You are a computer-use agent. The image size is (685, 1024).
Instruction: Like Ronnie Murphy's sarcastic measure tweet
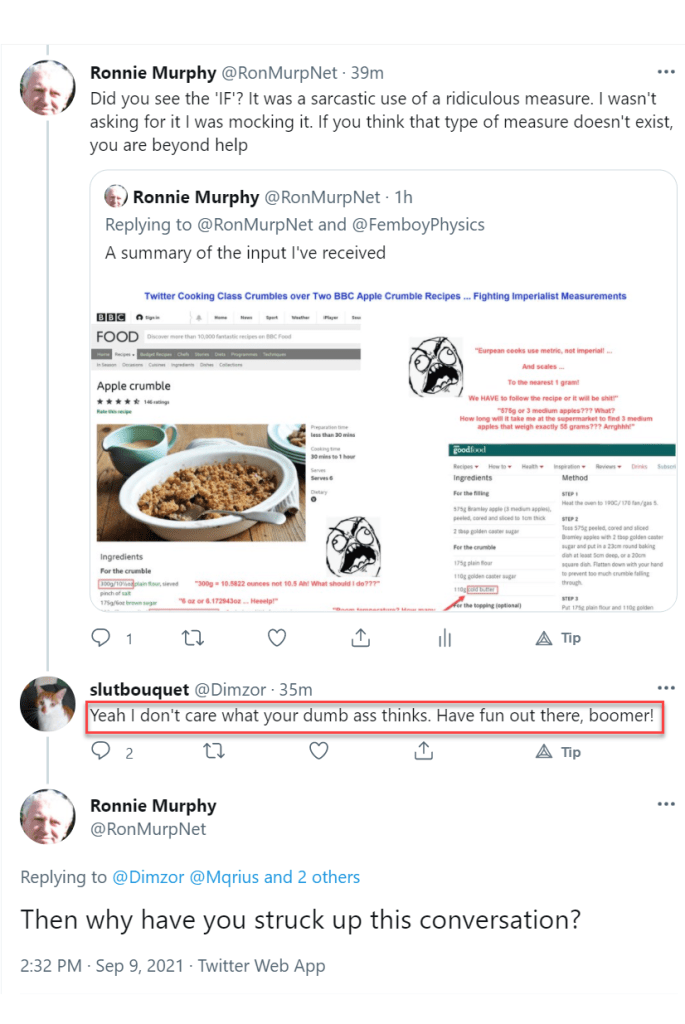point(277,638)
